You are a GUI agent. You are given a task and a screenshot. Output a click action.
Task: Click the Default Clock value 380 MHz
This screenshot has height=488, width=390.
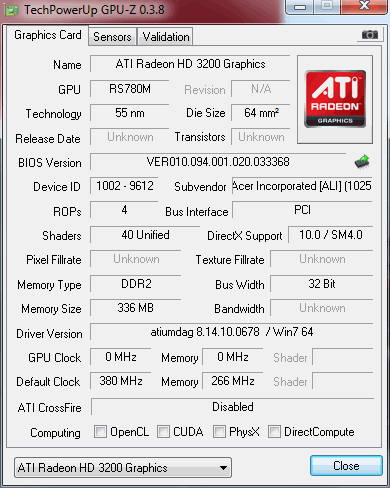[x=121, y=381]
